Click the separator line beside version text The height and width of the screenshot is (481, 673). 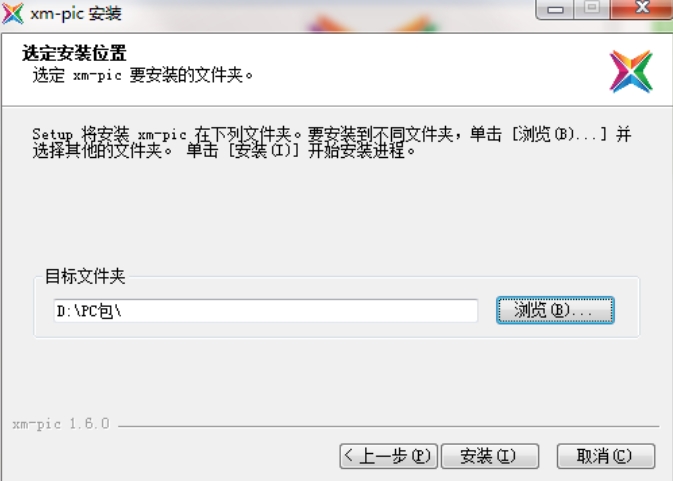pos(388,426)
